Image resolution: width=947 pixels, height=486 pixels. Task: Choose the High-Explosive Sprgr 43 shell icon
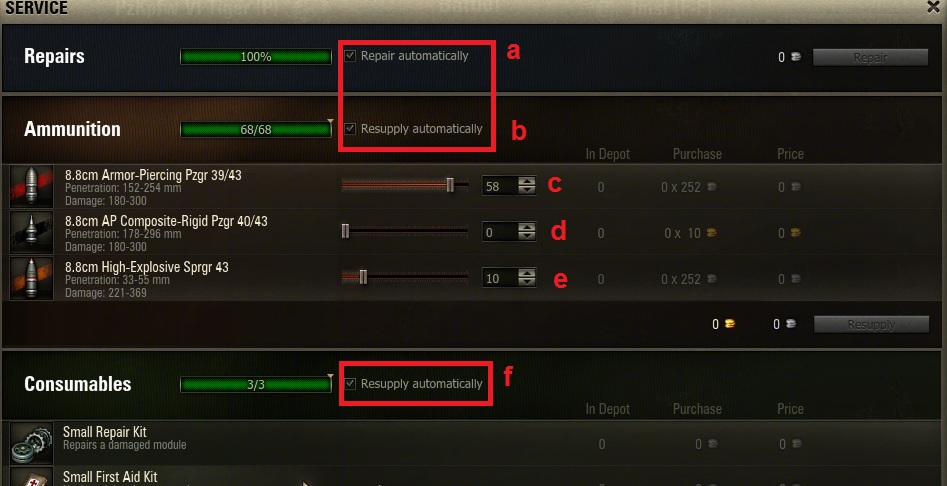[31, 278]
